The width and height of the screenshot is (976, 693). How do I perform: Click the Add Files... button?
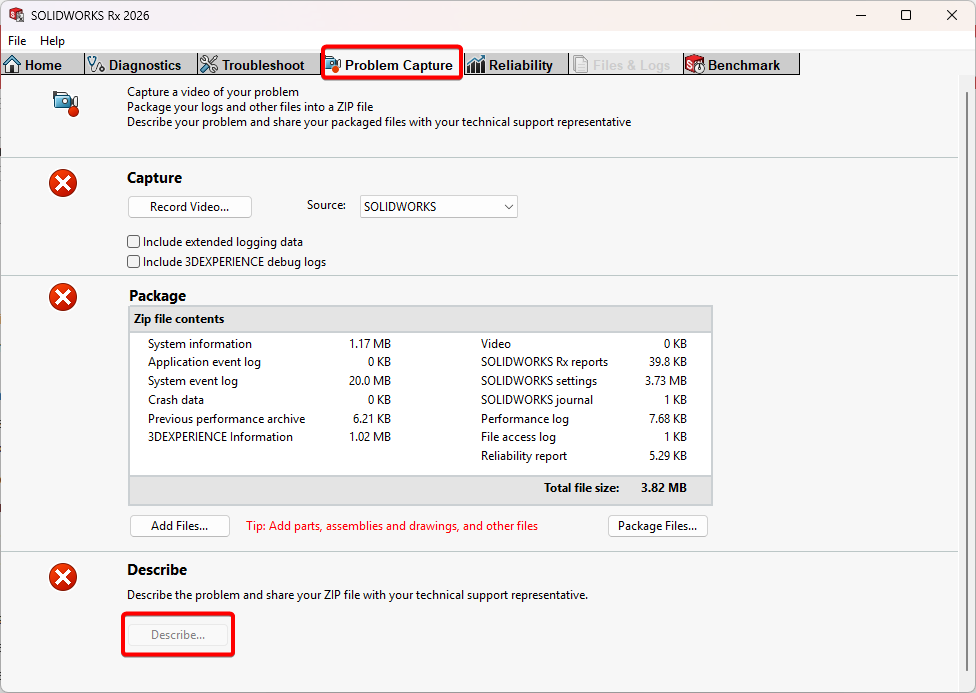tap(180, 526)
